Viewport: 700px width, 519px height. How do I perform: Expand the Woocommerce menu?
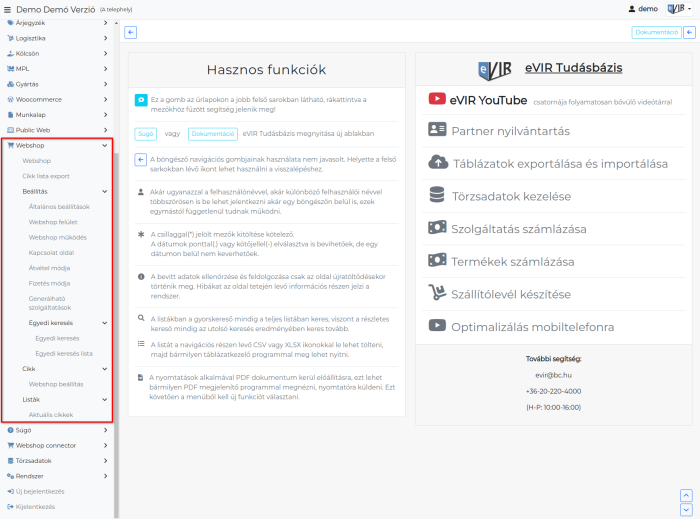[x=105, y=99]
